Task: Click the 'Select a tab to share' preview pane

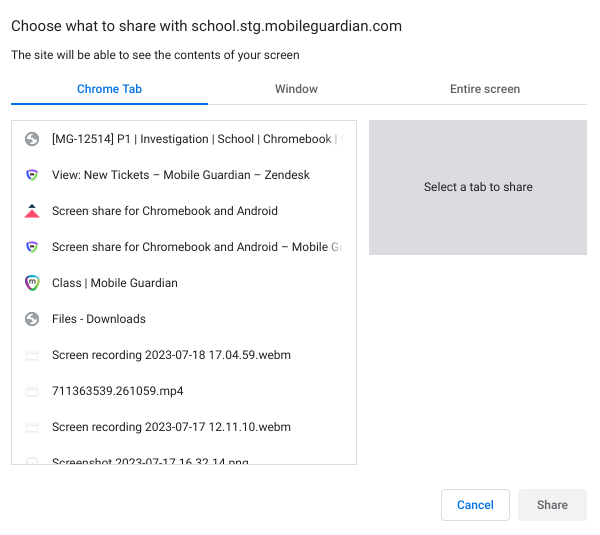Action: click(x=478, y=187)
